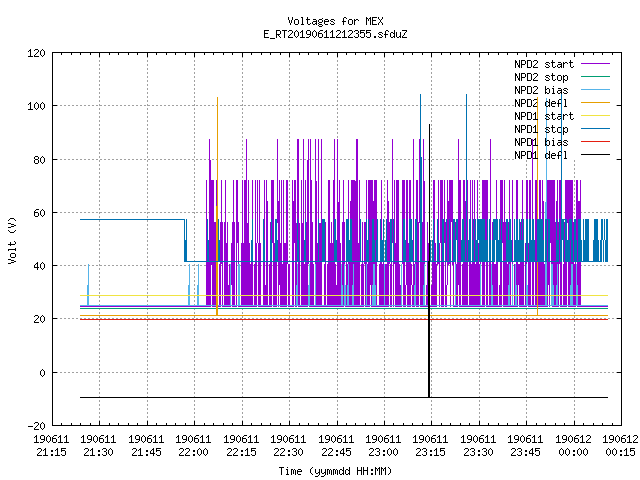Image resolution: width=640 pixels, height=480 pixels.
Task: Click the light blue NPD2 bias spike near 21:30
Action: (x=88, y=284)
